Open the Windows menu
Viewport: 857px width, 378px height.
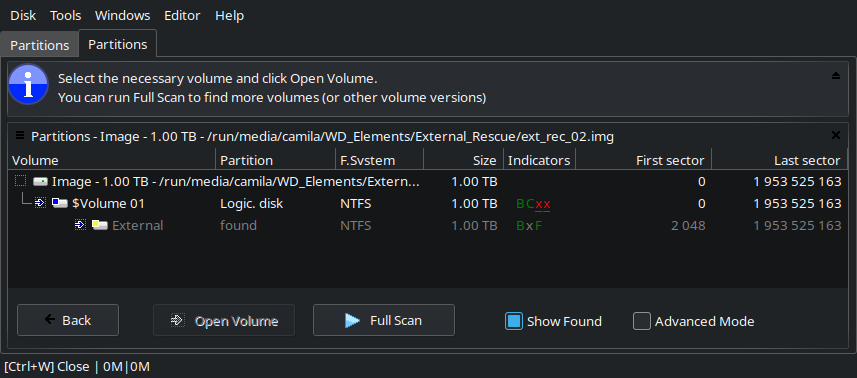pyautogui.click(x=122, y=16)
